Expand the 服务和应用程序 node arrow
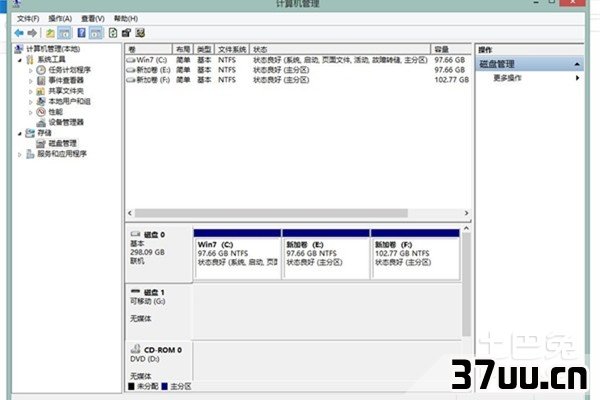600x400 pixels. click(x=20, y=154)
